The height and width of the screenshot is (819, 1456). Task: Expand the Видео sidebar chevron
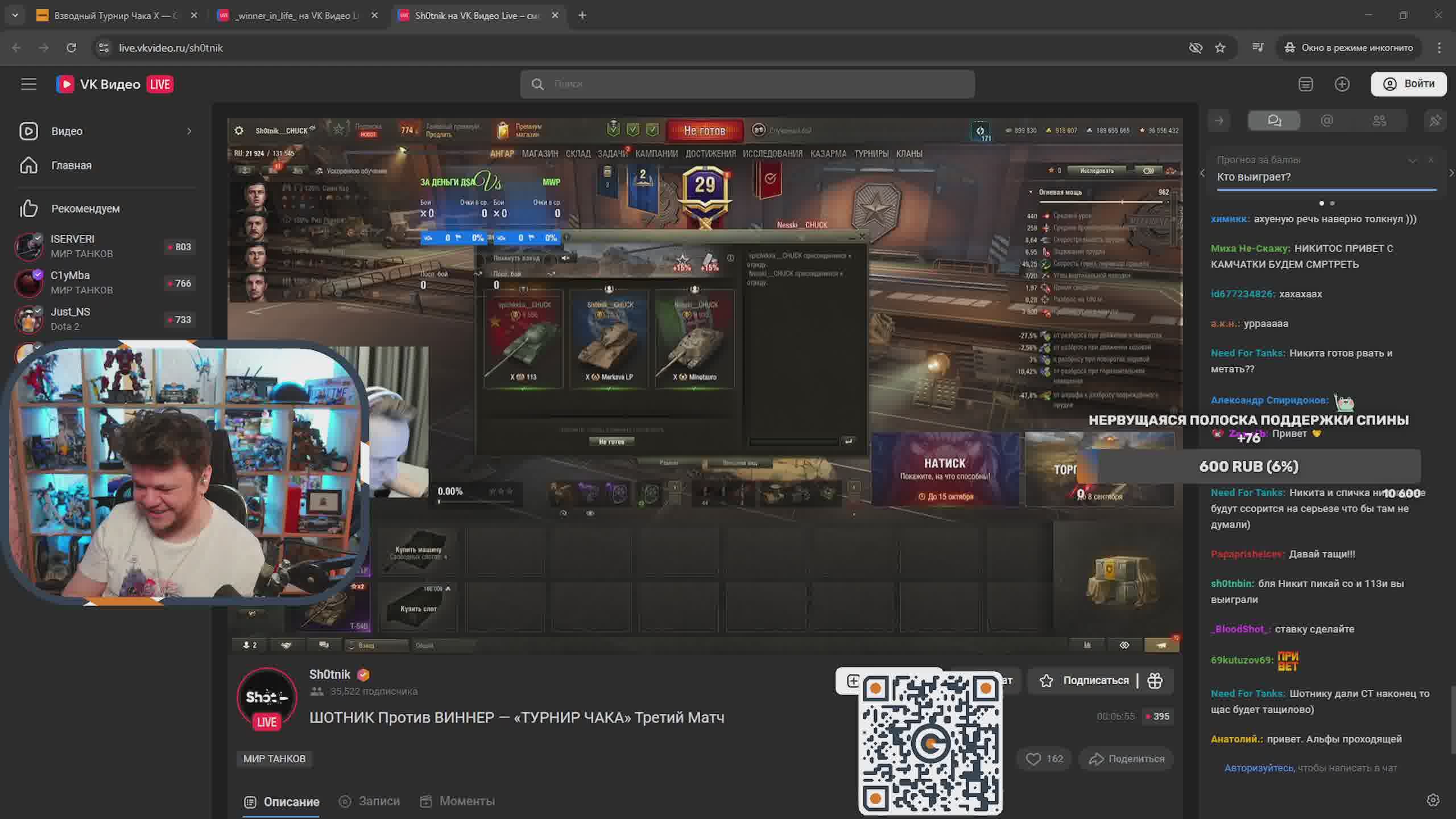(189, 131)
